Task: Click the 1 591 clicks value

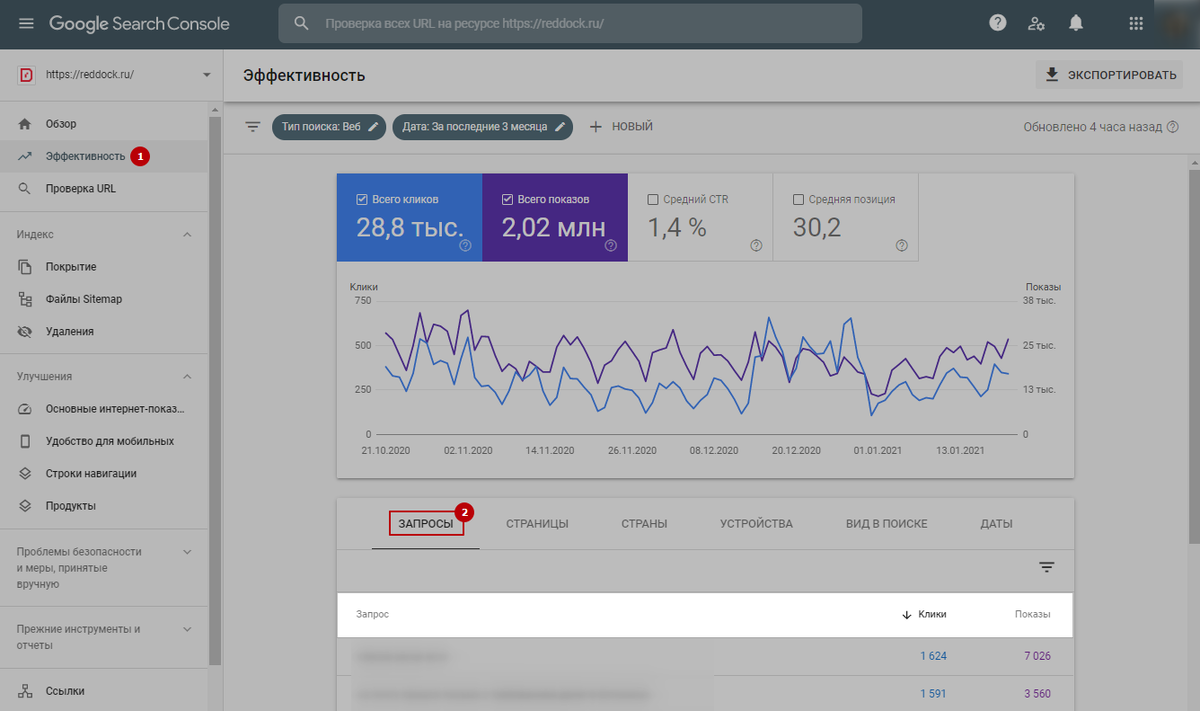Action: point(933,694)
